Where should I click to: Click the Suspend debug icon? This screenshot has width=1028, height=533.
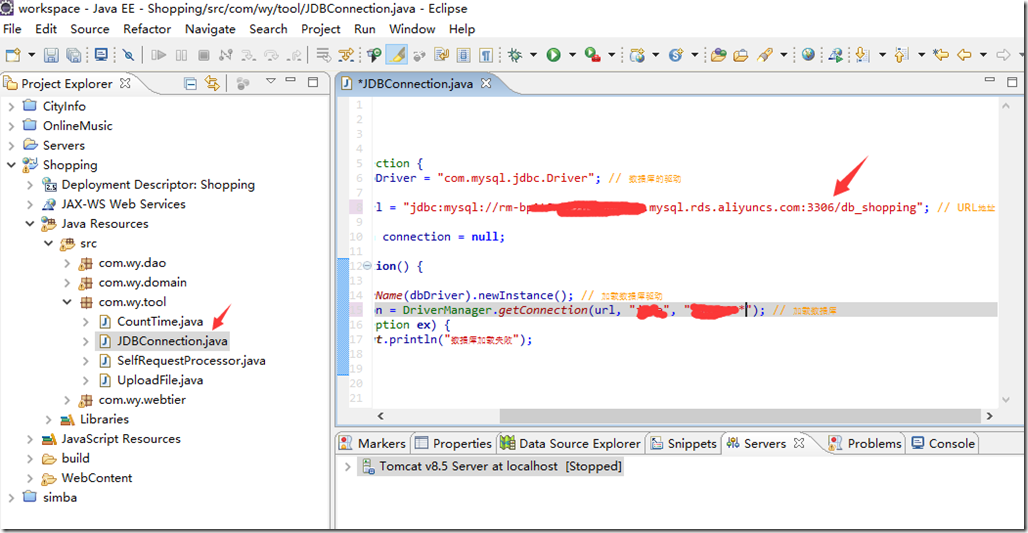pyautogui.click(x=182, y=55)
